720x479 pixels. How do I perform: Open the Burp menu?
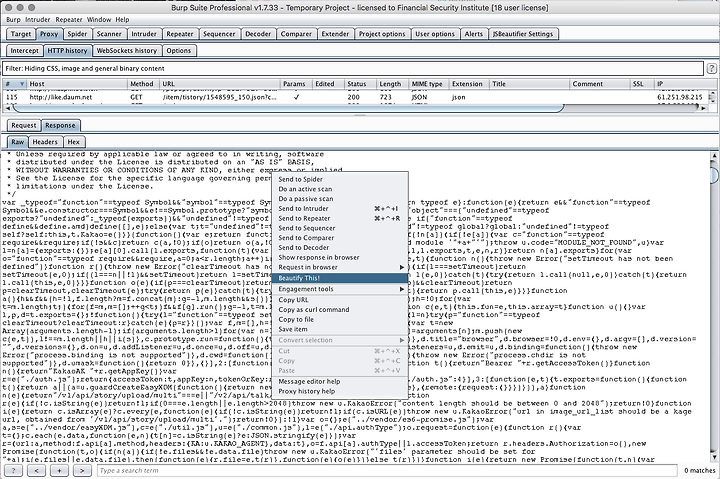(x=13, y=20)
